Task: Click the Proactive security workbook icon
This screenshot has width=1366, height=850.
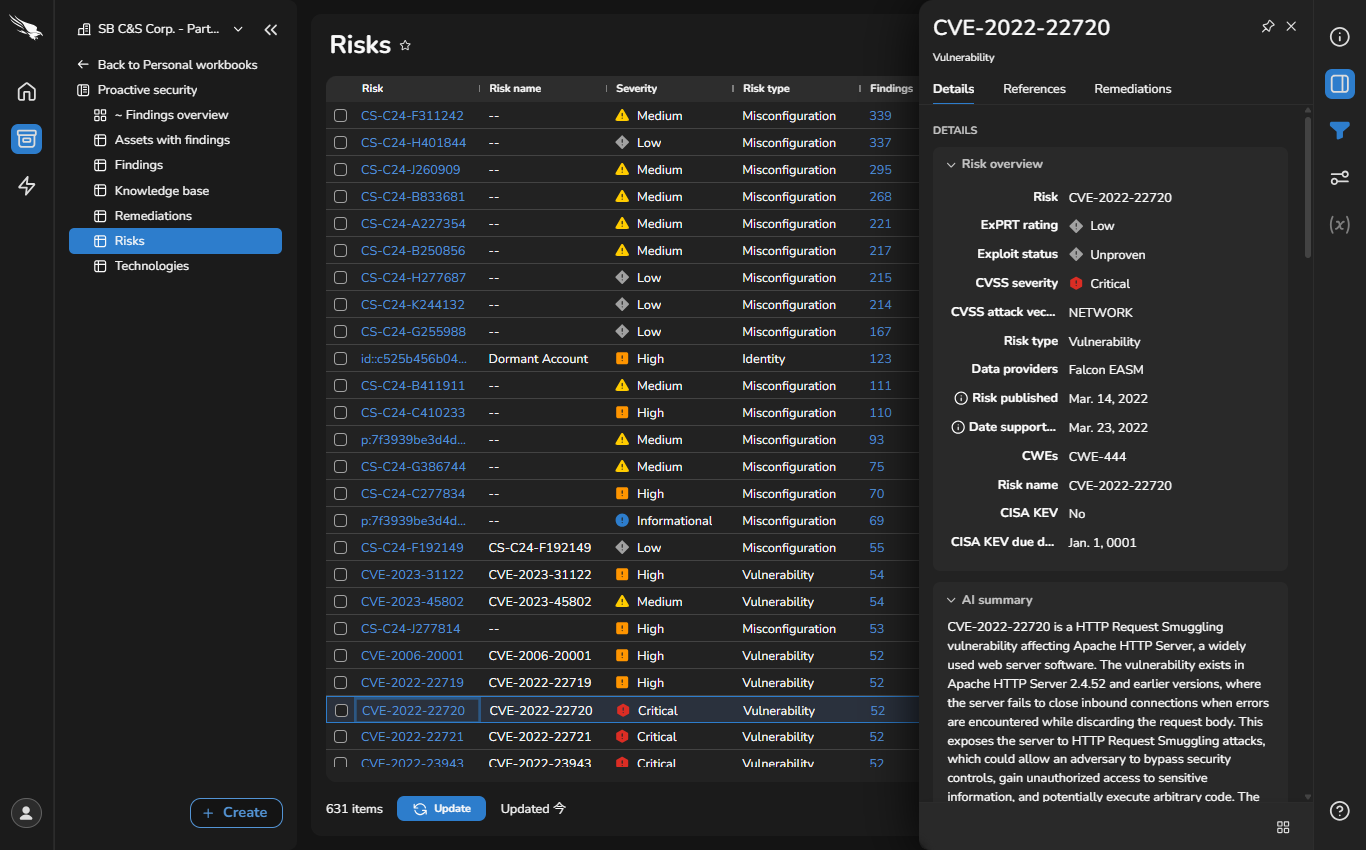Action: [83, 90]
